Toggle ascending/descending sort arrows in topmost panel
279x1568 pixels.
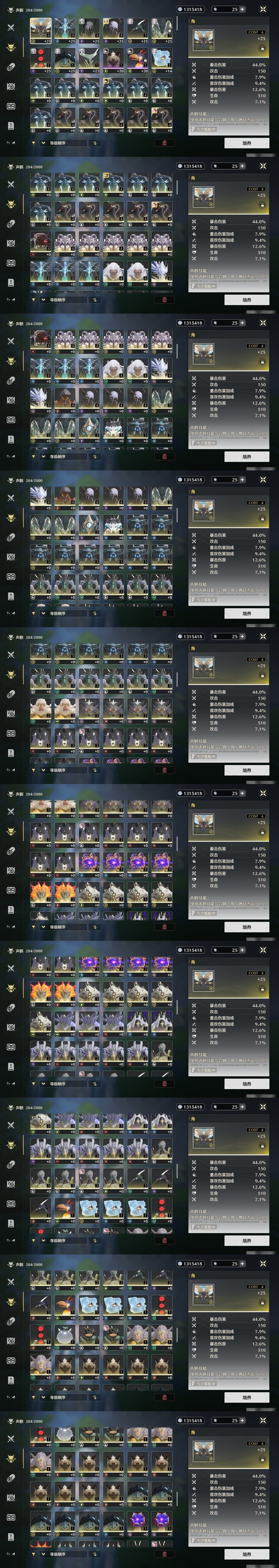pos(95,143)
